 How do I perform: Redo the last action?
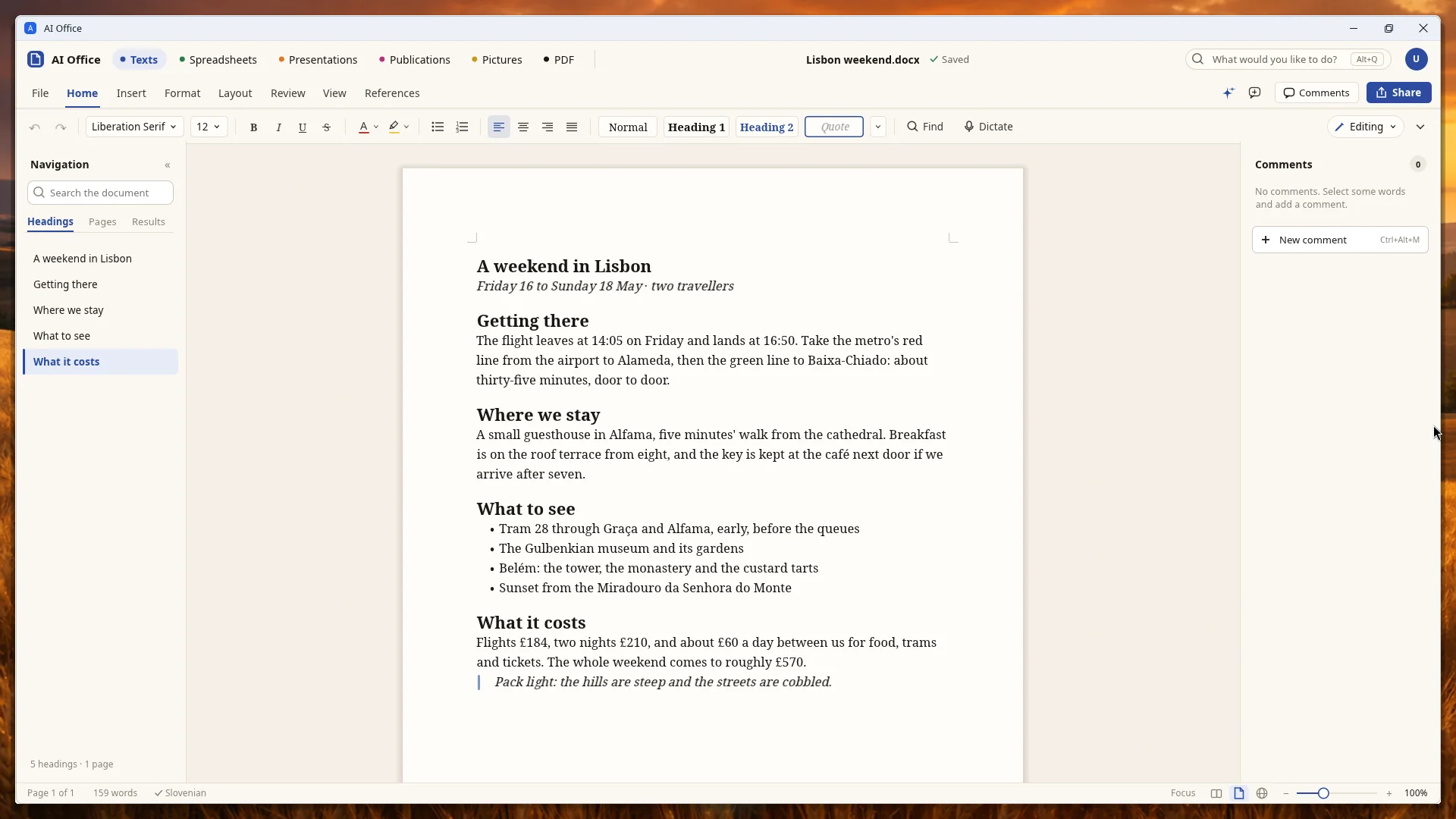(x=61, y=127)
